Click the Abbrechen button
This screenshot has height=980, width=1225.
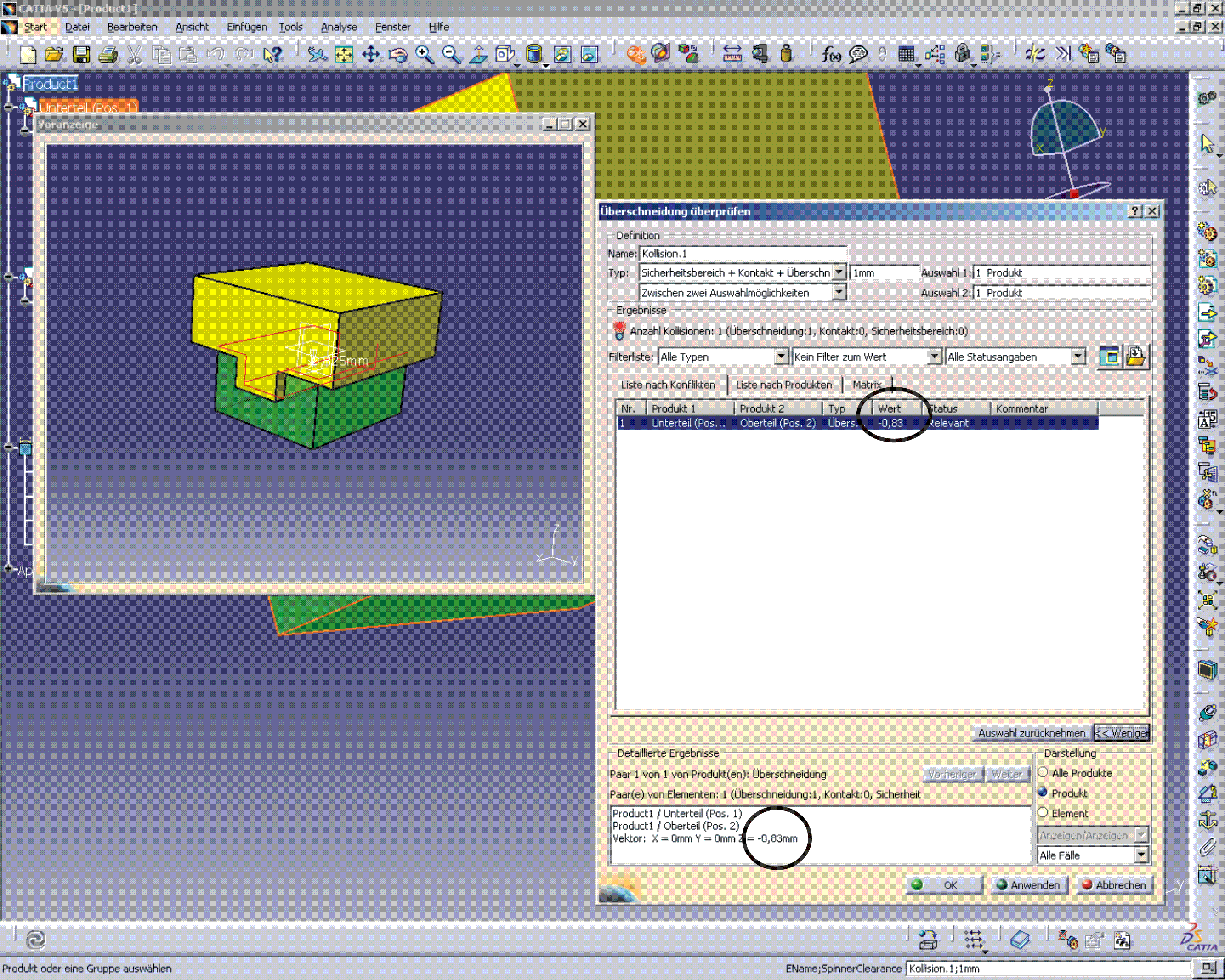click(1115, 885)
